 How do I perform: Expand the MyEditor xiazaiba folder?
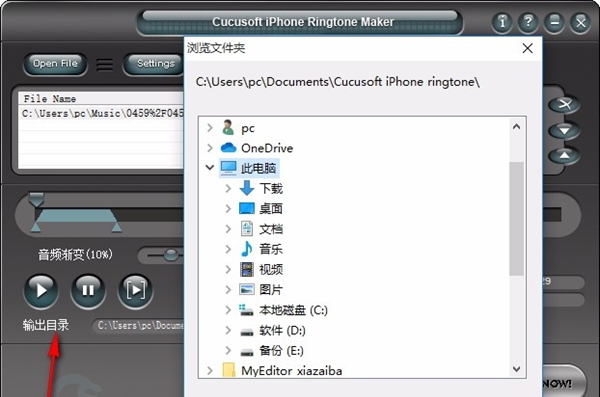coord(210,371)
